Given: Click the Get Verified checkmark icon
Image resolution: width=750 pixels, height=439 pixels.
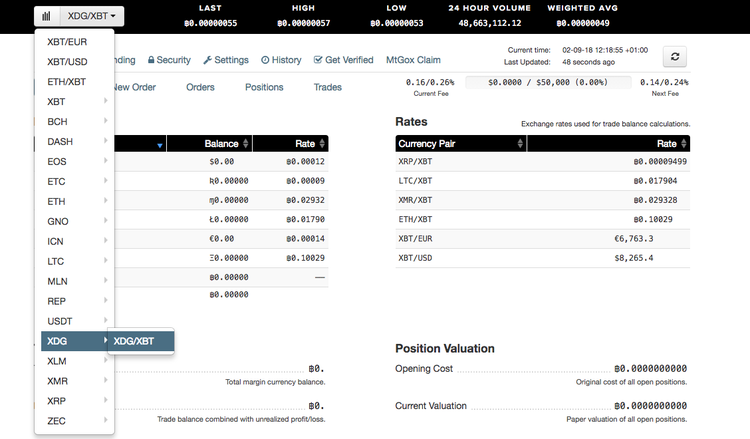Looking at the screenshot, I should 318,60.
